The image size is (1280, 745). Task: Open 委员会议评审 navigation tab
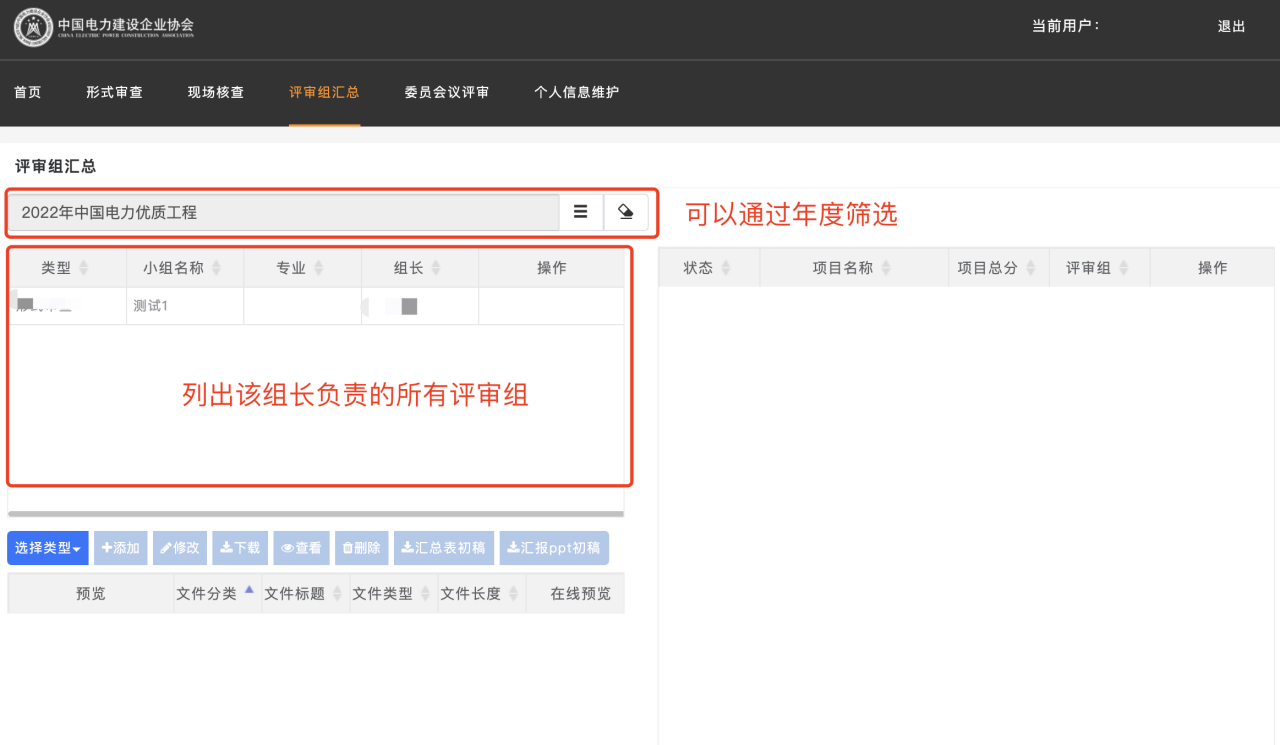point(447,92)
